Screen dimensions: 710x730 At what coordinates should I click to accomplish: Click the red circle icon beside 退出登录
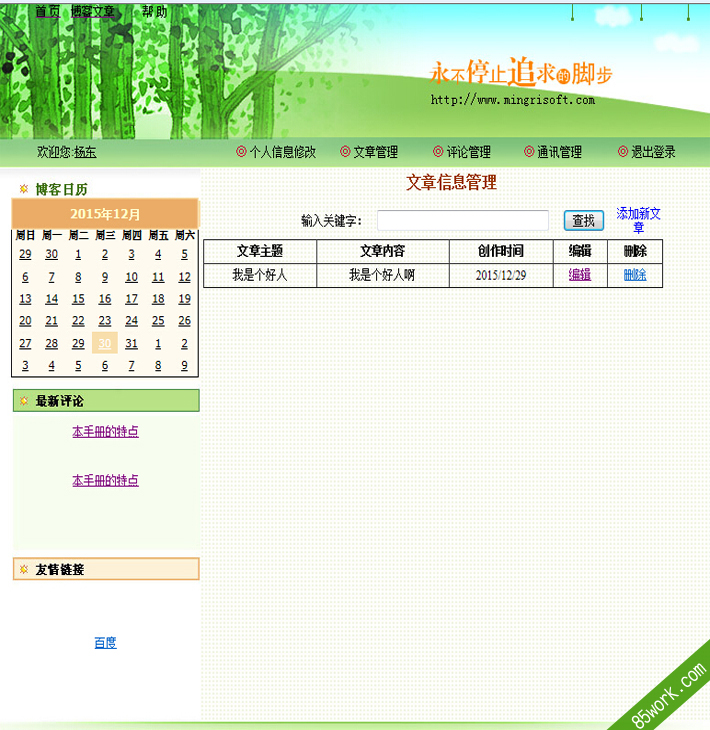(623, 151)
